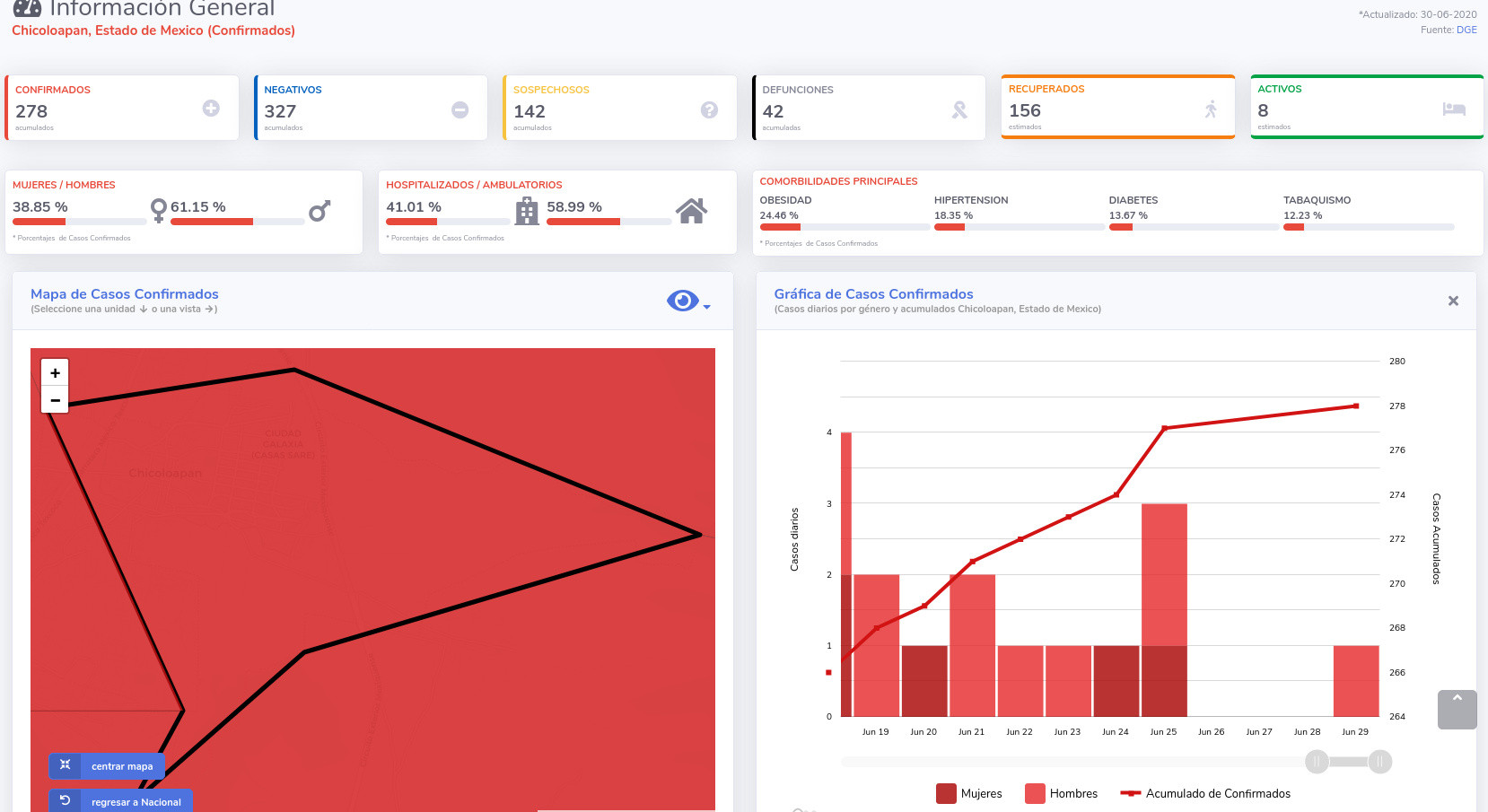The height and width of the screenshot is (812, 1488).
Task: Click the 61.15 % men percentage
Action: point(198,206)
